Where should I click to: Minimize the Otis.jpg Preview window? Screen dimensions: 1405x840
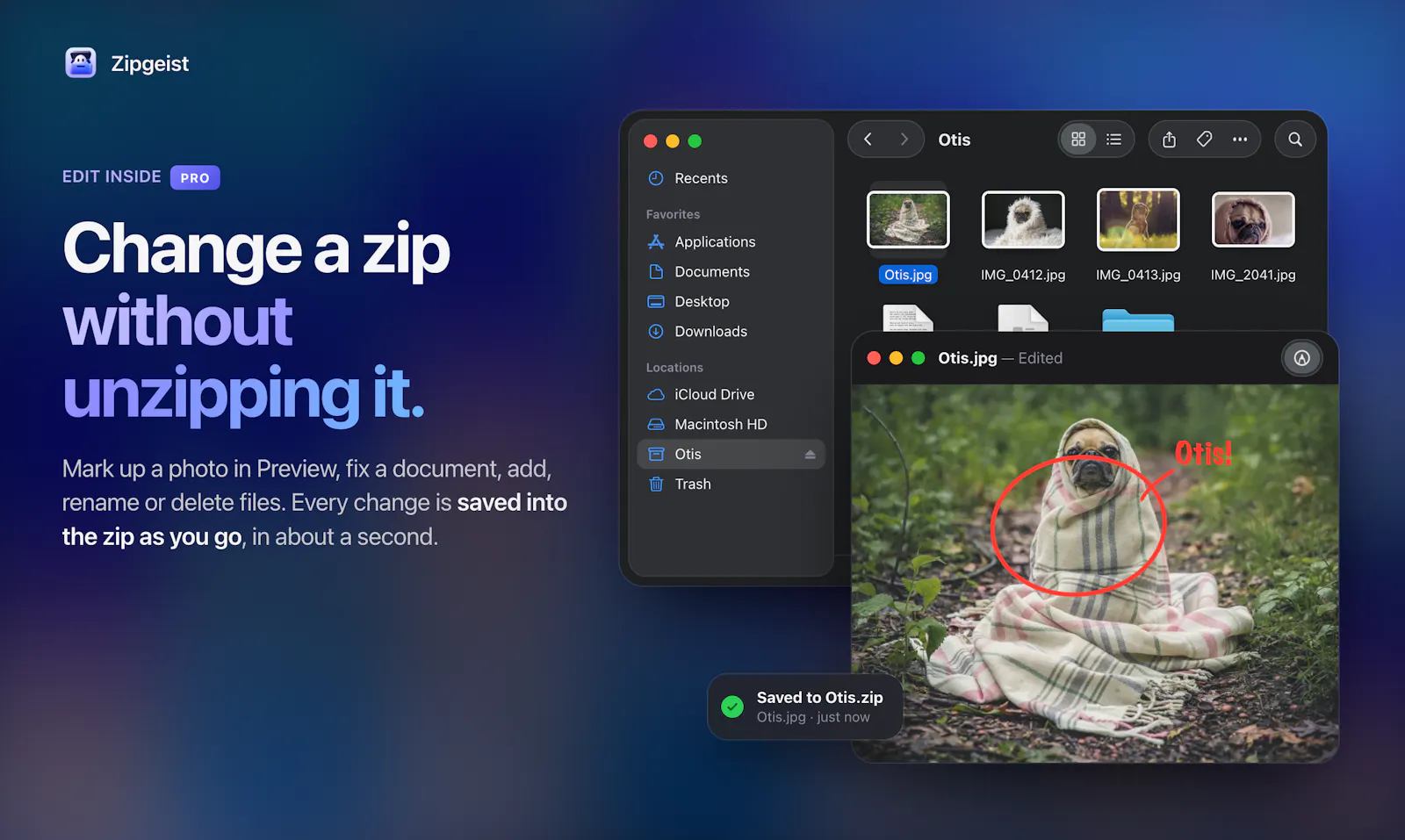(x=896, y=358)
